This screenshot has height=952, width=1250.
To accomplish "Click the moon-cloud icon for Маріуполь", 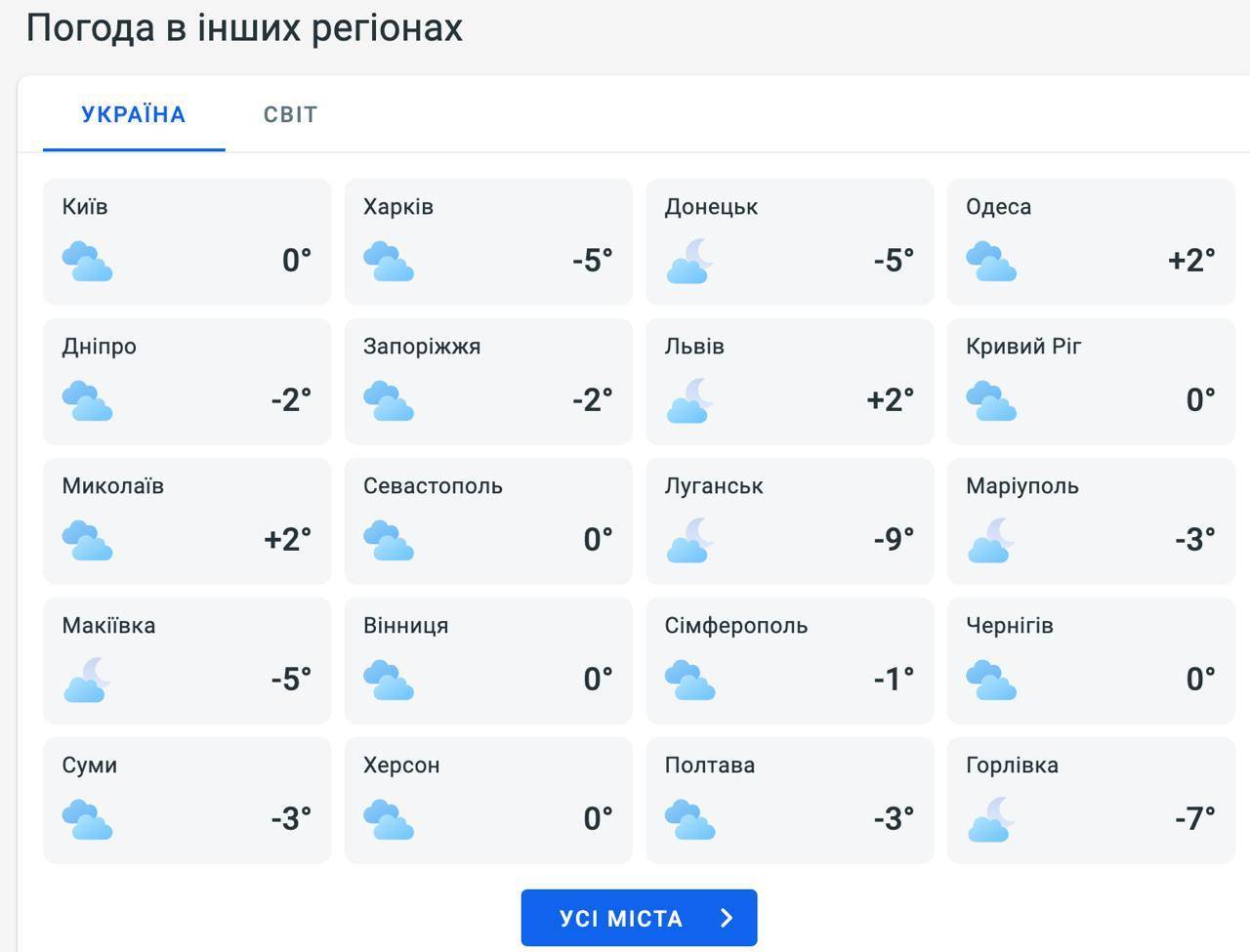I will click(991, 541).
